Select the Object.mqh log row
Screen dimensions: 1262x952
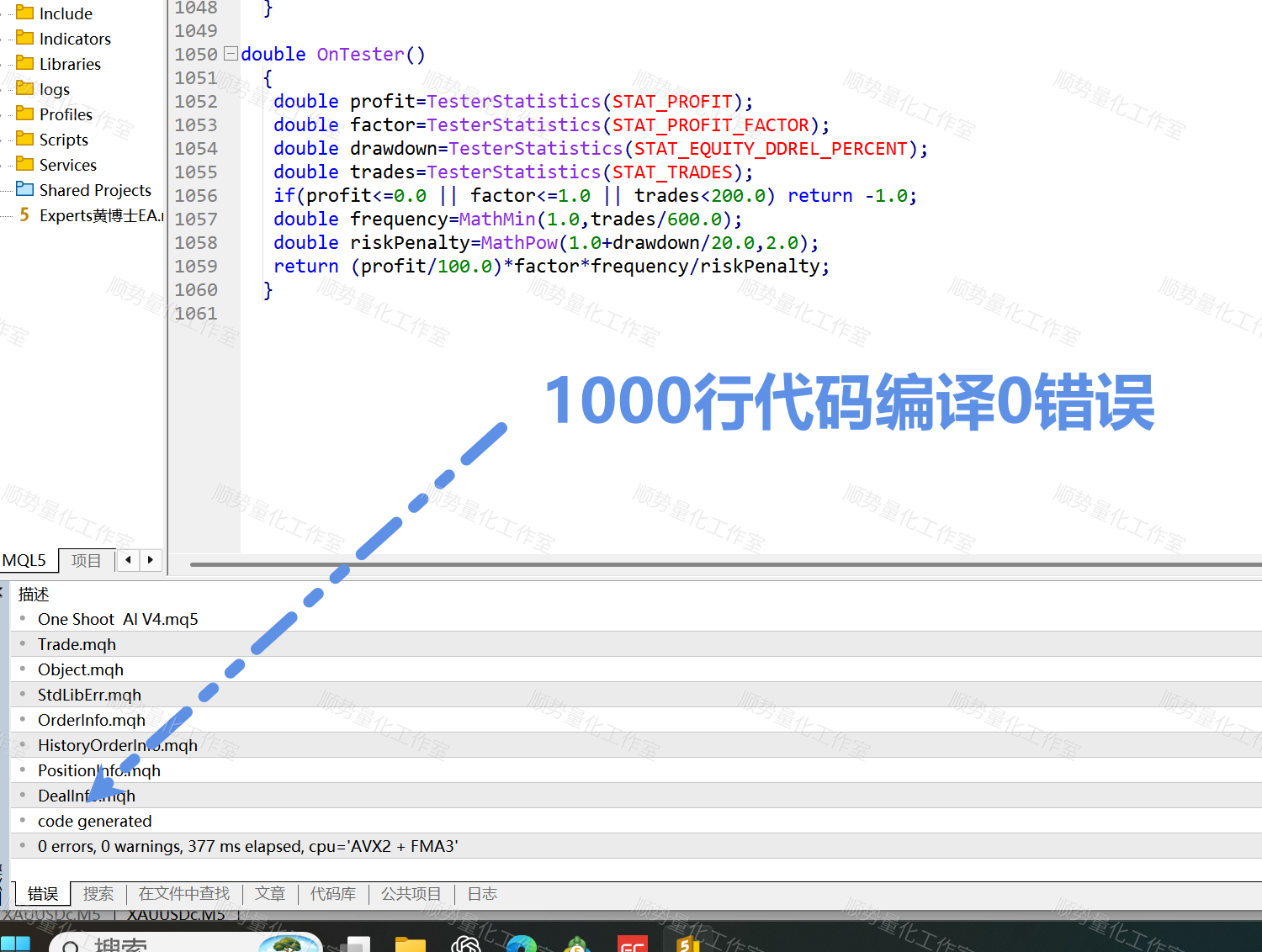(x=636, y=669)
